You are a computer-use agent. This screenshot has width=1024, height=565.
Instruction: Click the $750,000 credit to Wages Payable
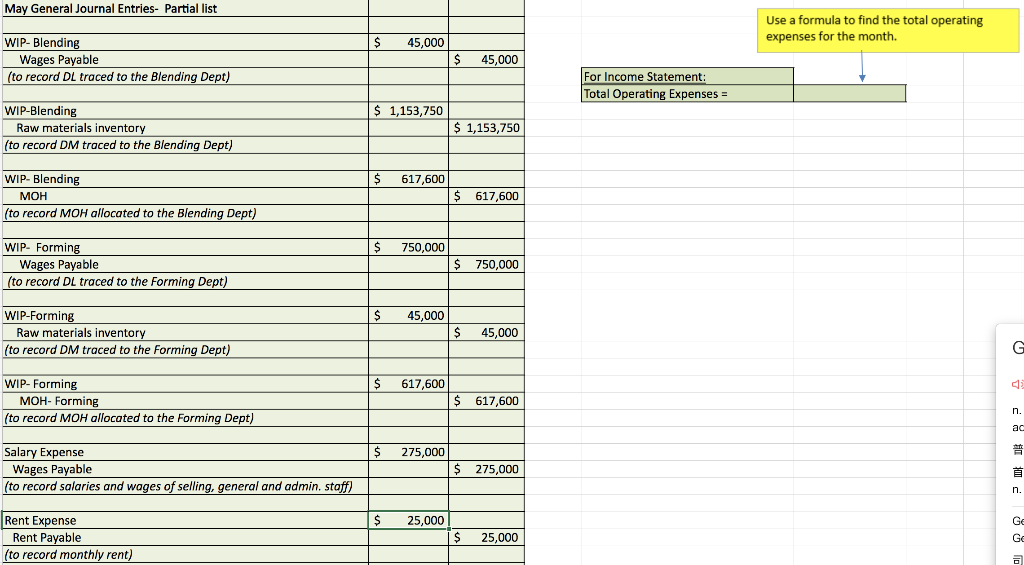click(487, 265)
